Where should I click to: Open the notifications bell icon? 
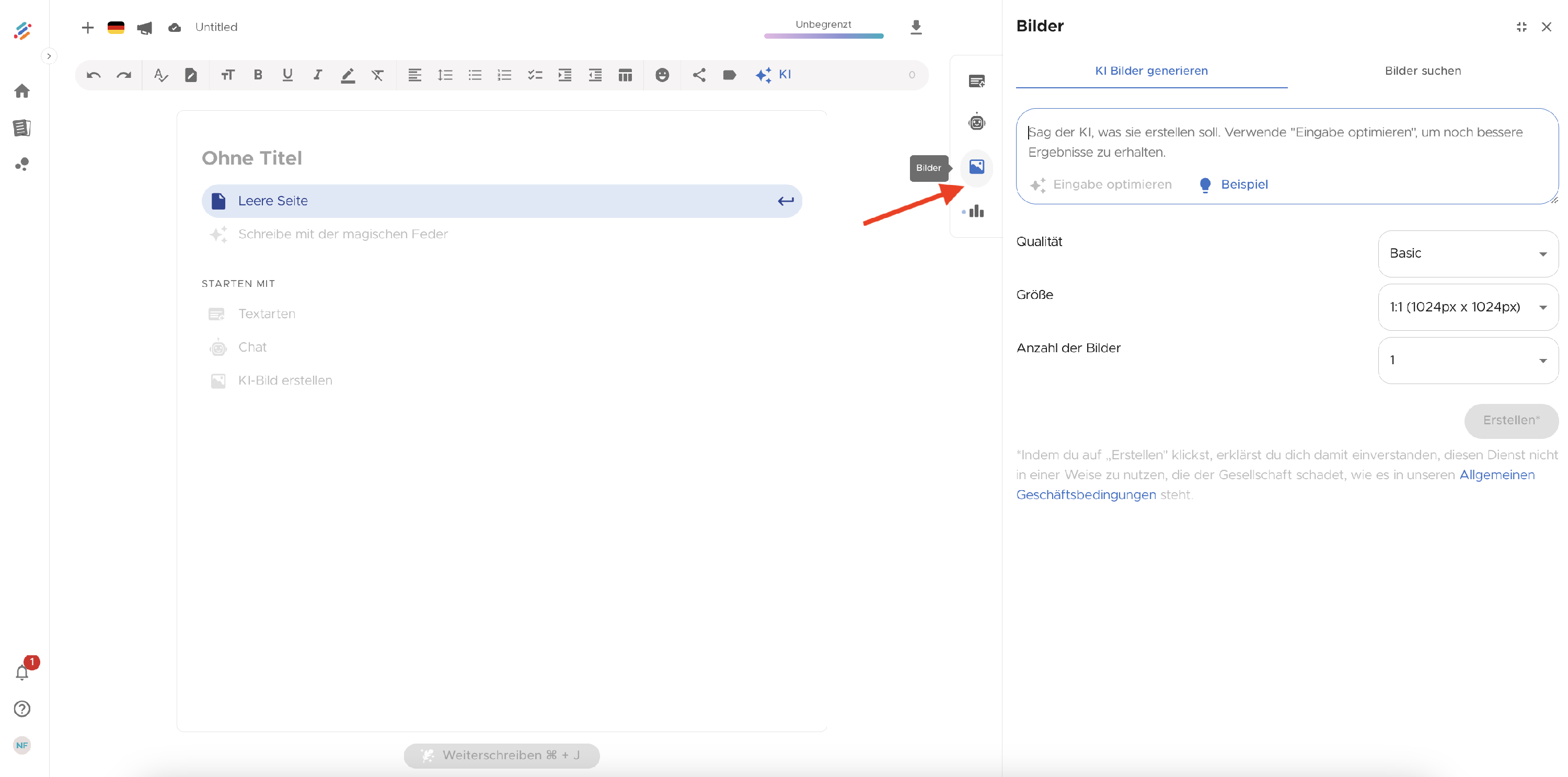tap(22, 672)
